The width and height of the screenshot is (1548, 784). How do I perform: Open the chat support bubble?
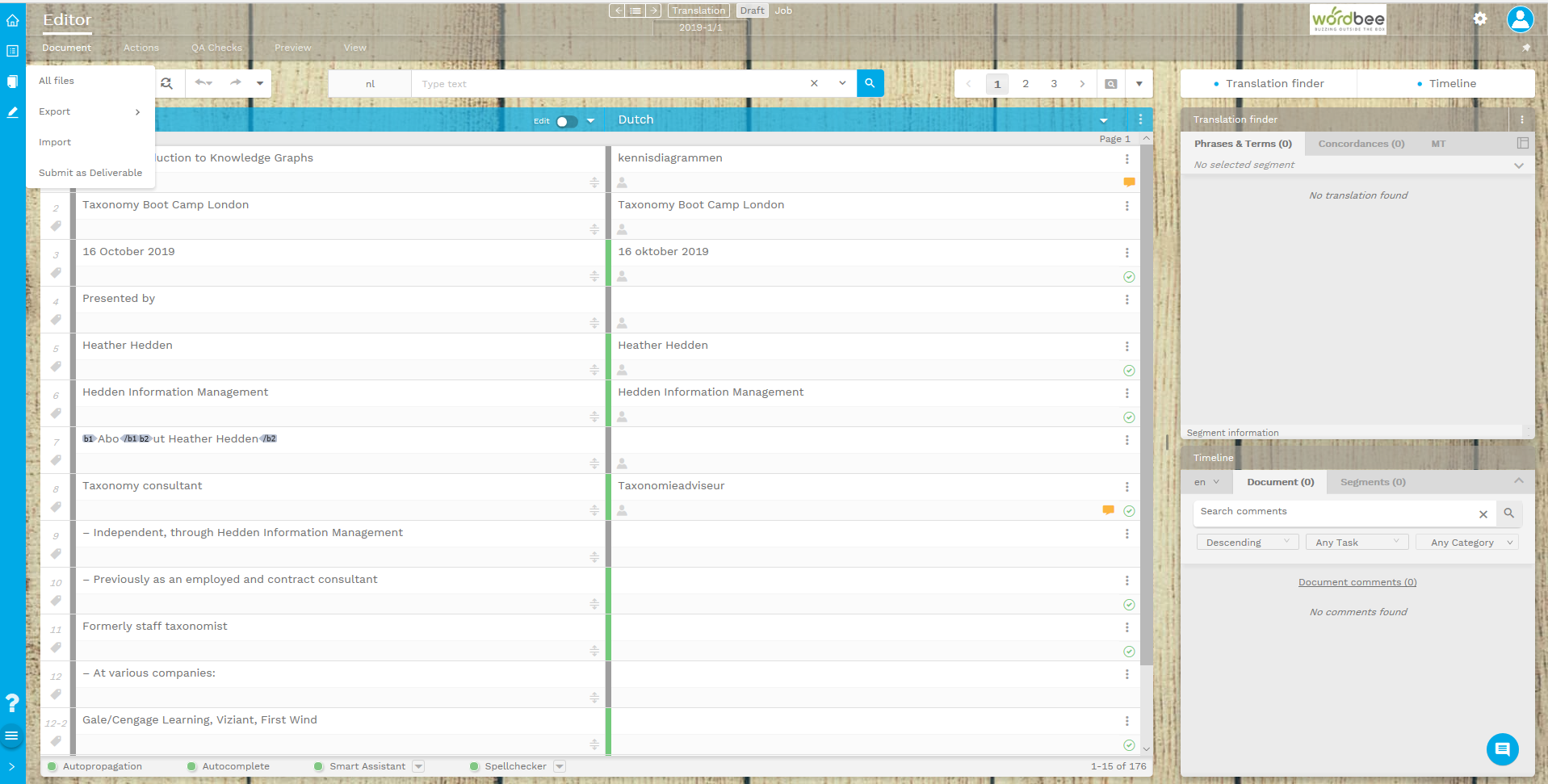coord(1502,749)
